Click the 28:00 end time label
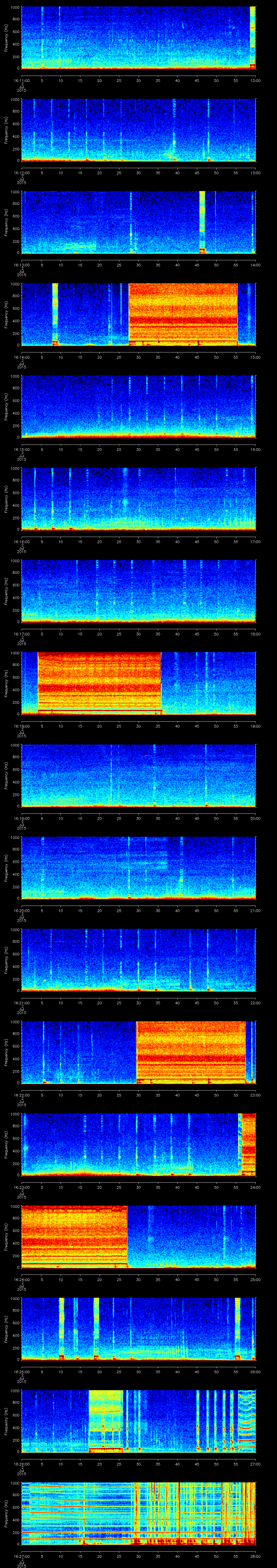Image resolution: width=277 pixels, height=1568 pixels. [255, 1556]
